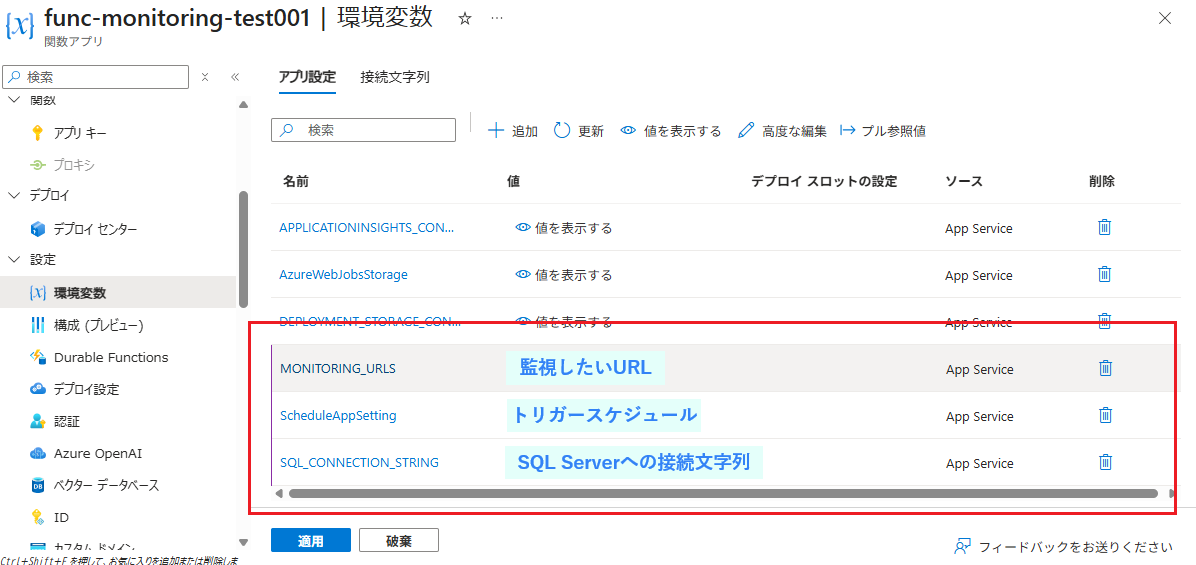The height and width of the screenshot is (565, 1196).
Task: Click フィードバックをお送りください link
Action: pyautogui.click(x=1063, y=546)
